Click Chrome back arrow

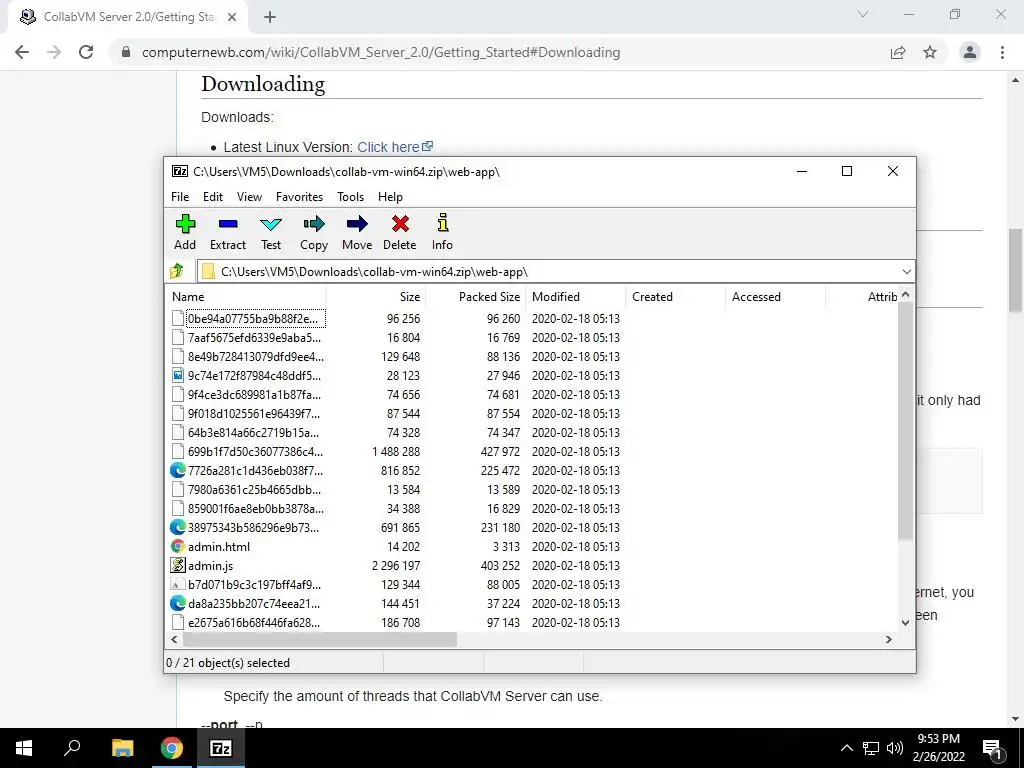(x=22, y=52)
